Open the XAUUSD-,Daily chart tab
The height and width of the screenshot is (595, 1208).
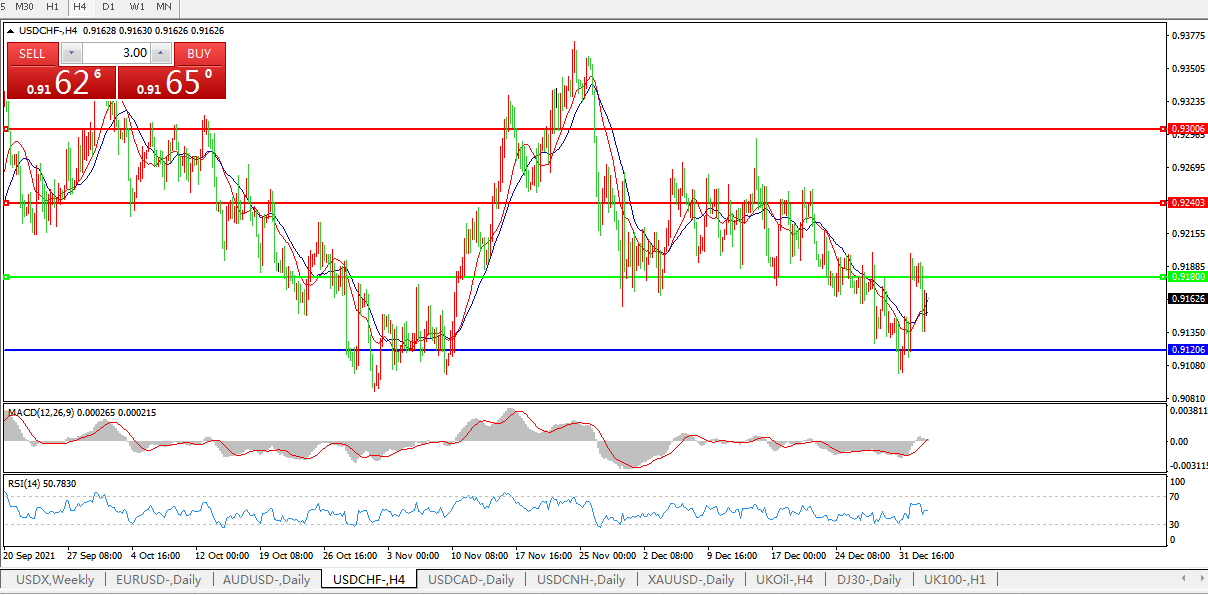pyautogui.click(x=690, y=580)
